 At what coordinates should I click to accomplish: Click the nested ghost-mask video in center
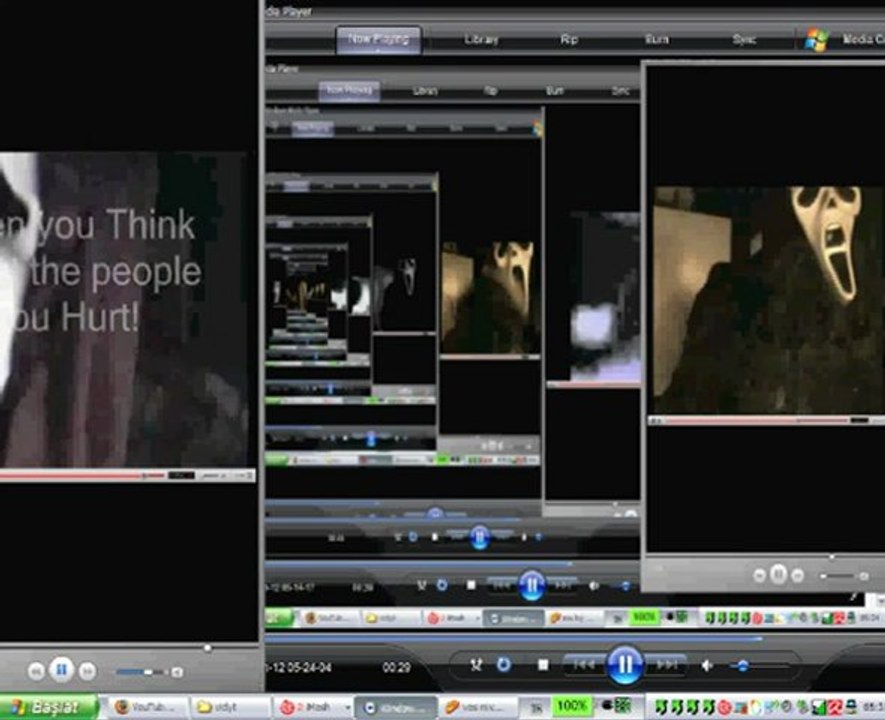(490, 297)
